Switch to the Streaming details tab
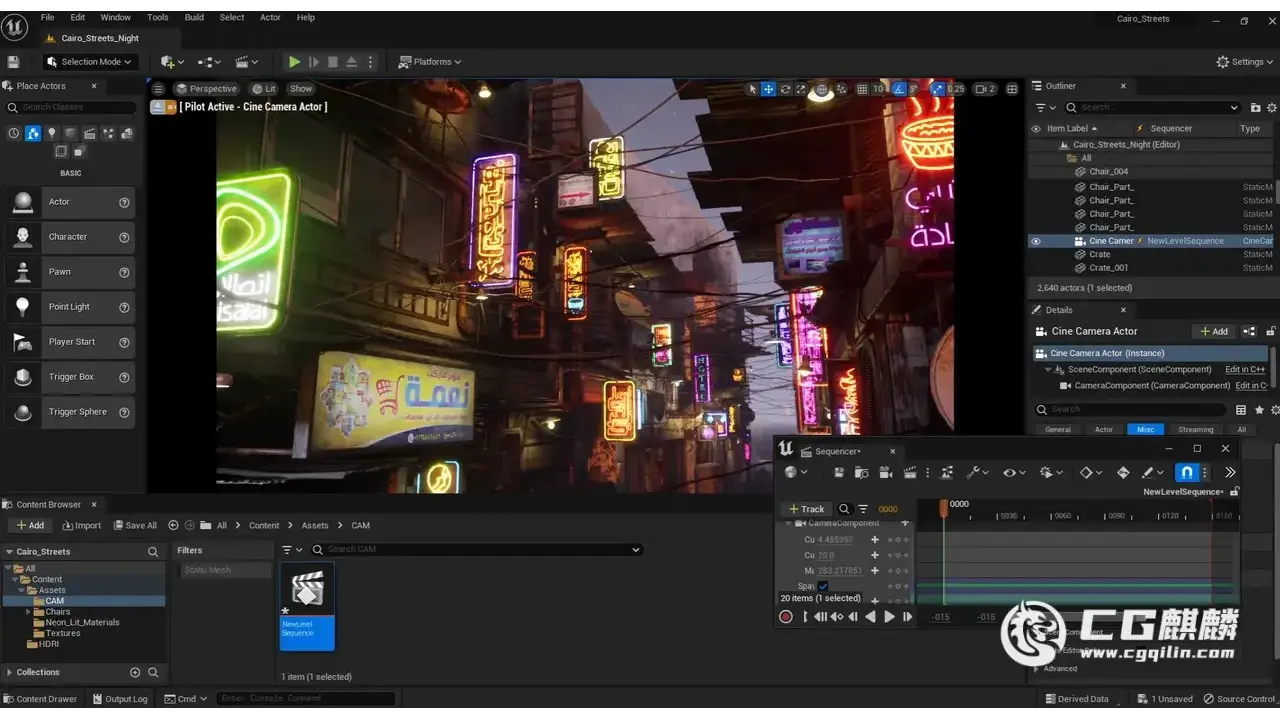 pos(1195,430)
